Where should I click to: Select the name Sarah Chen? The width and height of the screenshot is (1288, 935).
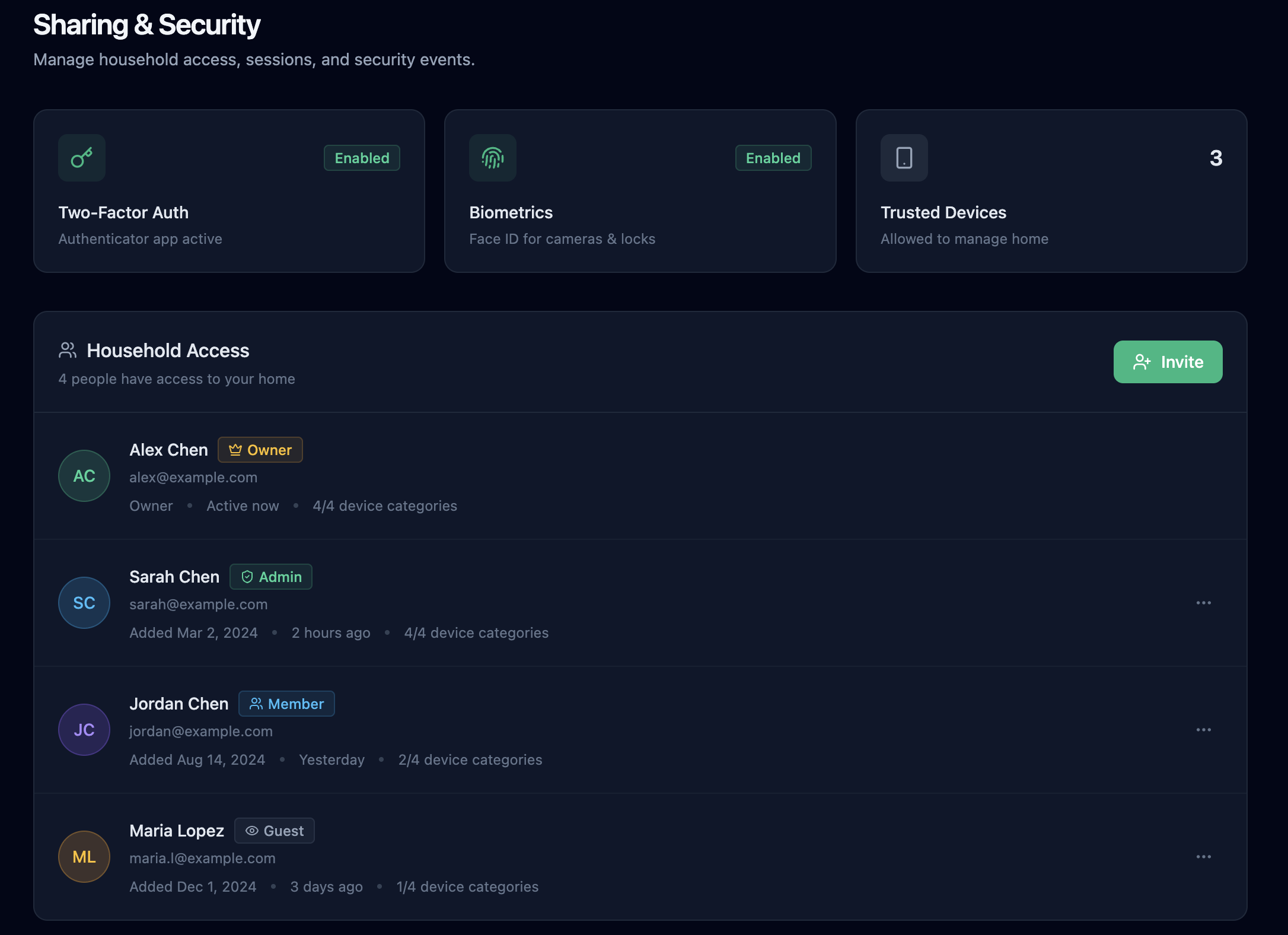174,577
